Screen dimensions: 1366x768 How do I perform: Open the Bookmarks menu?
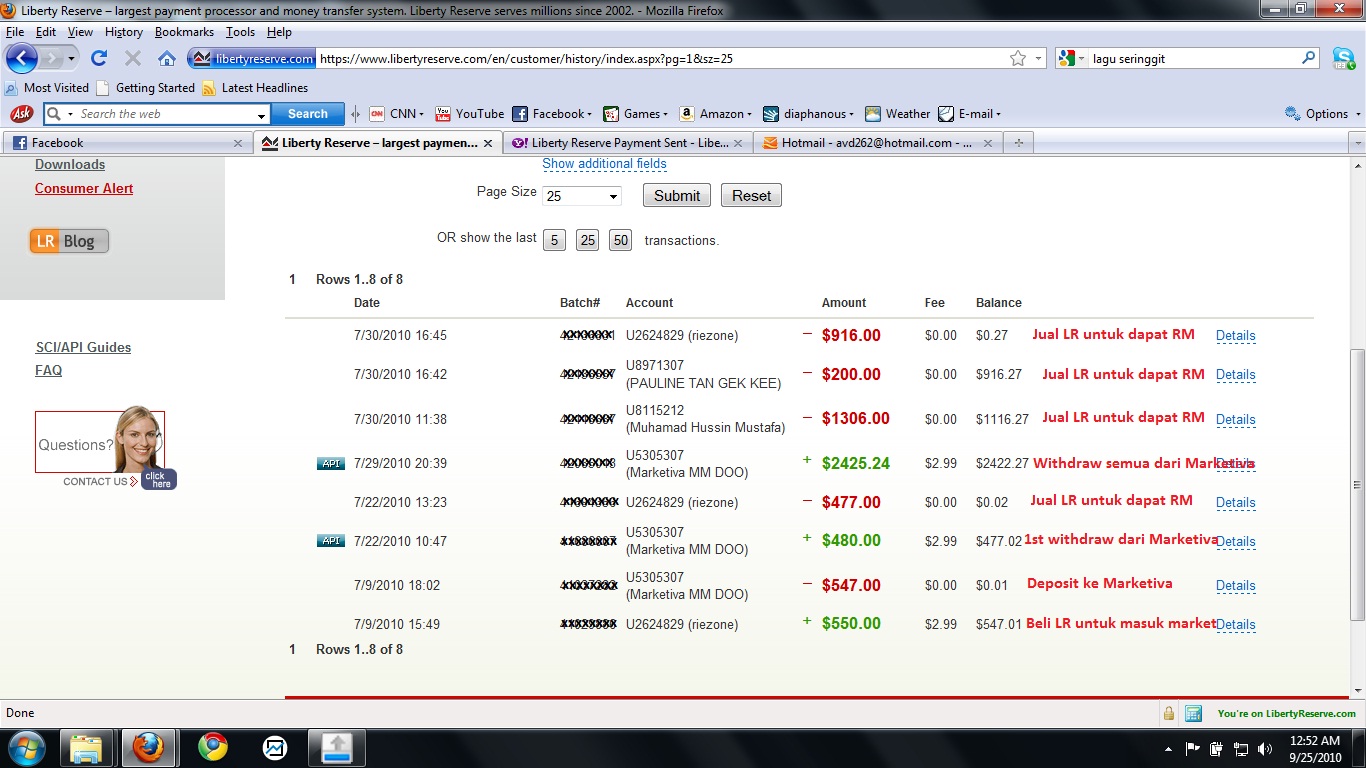pyautogui.click(x=184, y=32)
